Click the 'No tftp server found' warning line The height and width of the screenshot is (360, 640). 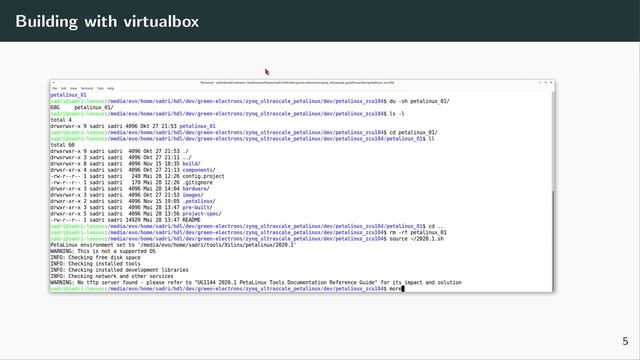(256, 282)
